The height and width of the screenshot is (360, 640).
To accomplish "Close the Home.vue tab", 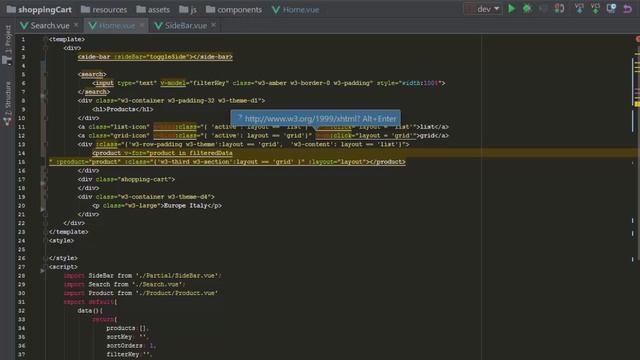I will (x=142, y=25).
